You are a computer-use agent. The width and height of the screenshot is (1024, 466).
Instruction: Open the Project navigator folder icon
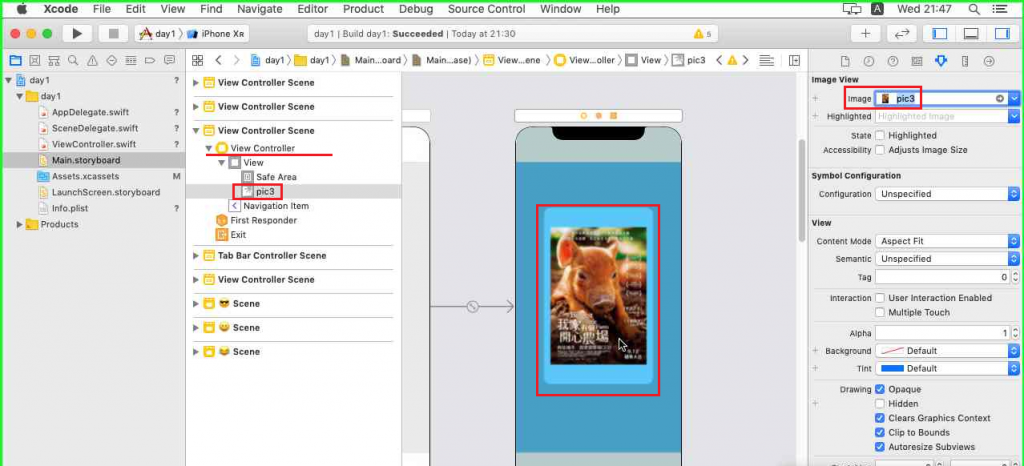tap(16, 61)
